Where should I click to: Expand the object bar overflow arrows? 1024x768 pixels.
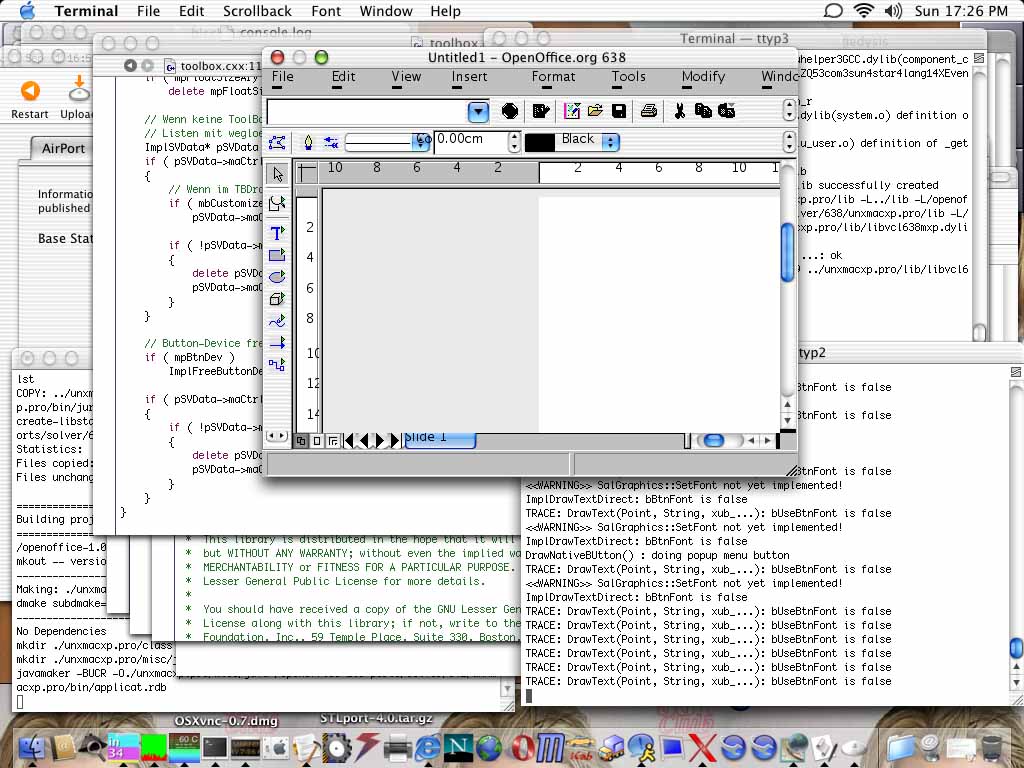789,142
